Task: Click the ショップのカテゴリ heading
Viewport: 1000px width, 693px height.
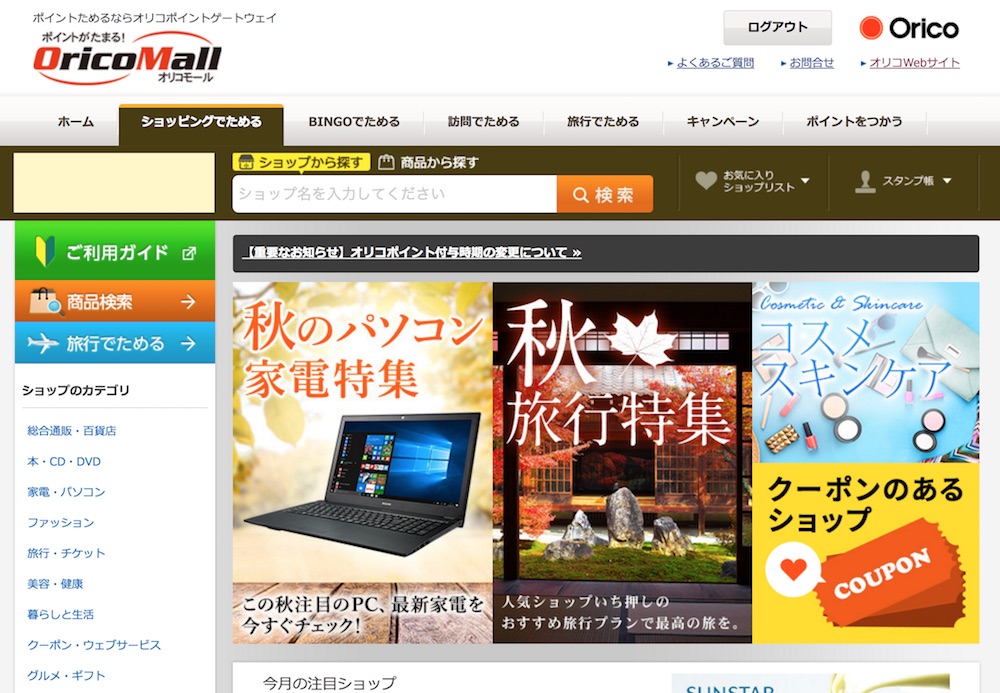Action: point(76,390)
